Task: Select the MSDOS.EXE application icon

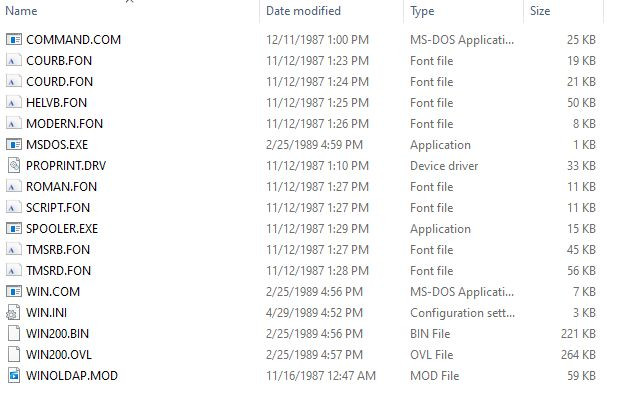Action: coord(13,145)
